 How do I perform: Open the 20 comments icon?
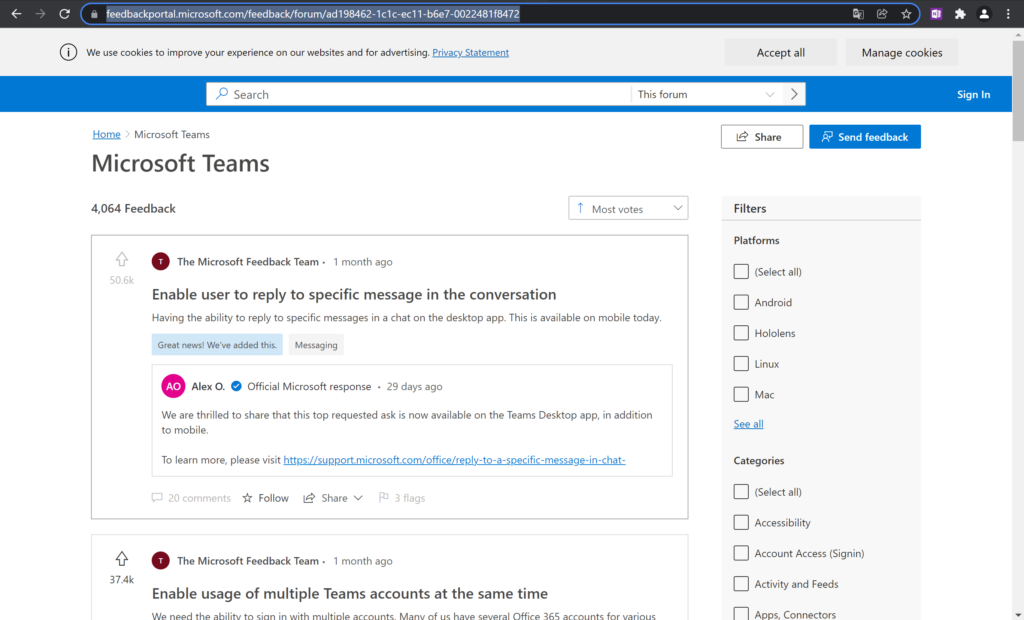[157, 498]
